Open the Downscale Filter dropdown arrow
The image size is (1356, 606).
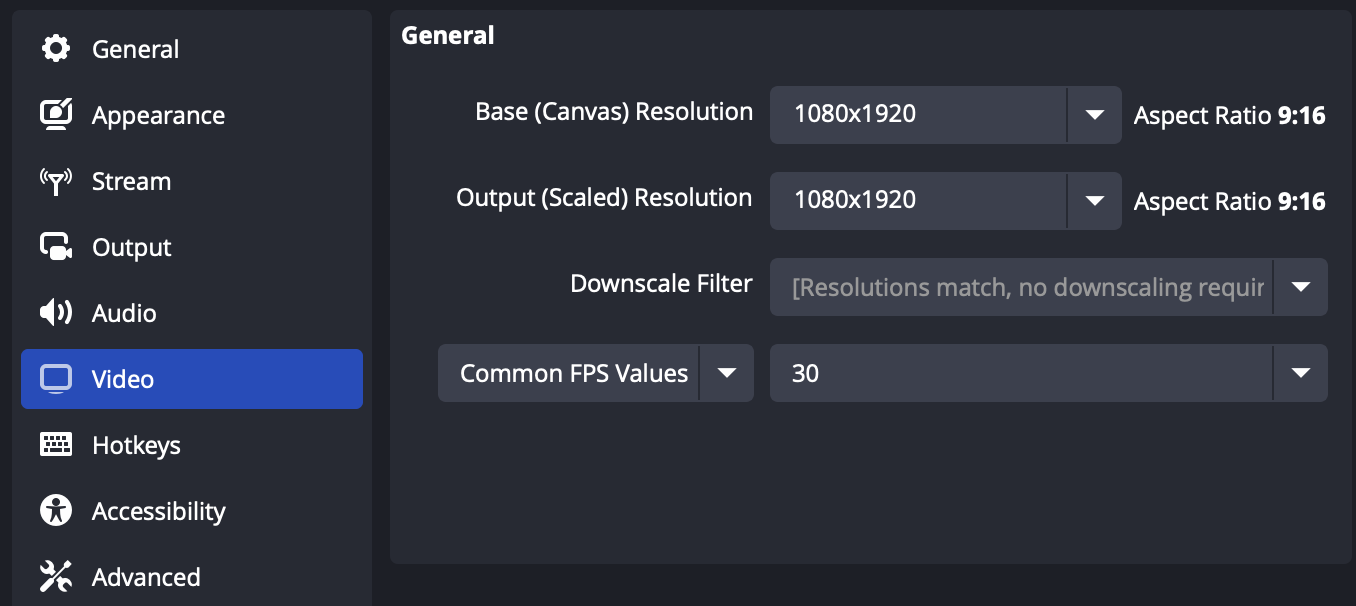tap(1301, 287)
